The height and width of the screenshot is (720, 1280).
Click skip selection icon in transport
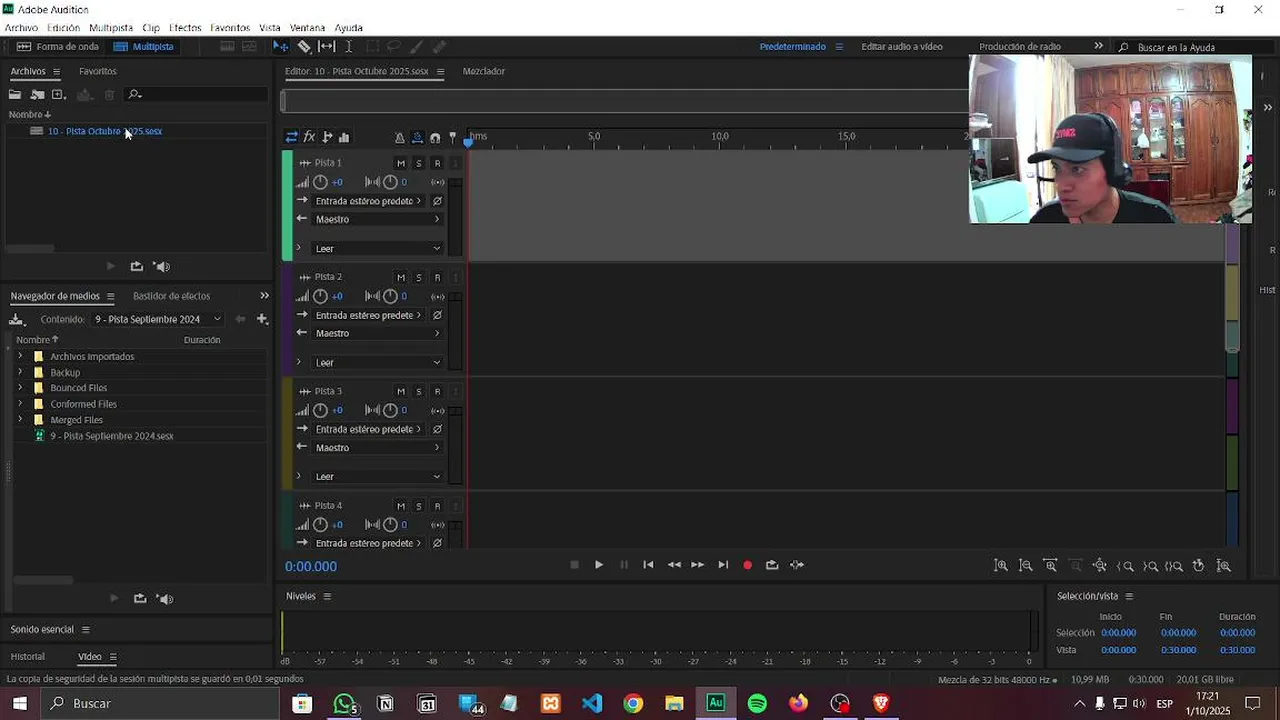[x=797, y=565]
